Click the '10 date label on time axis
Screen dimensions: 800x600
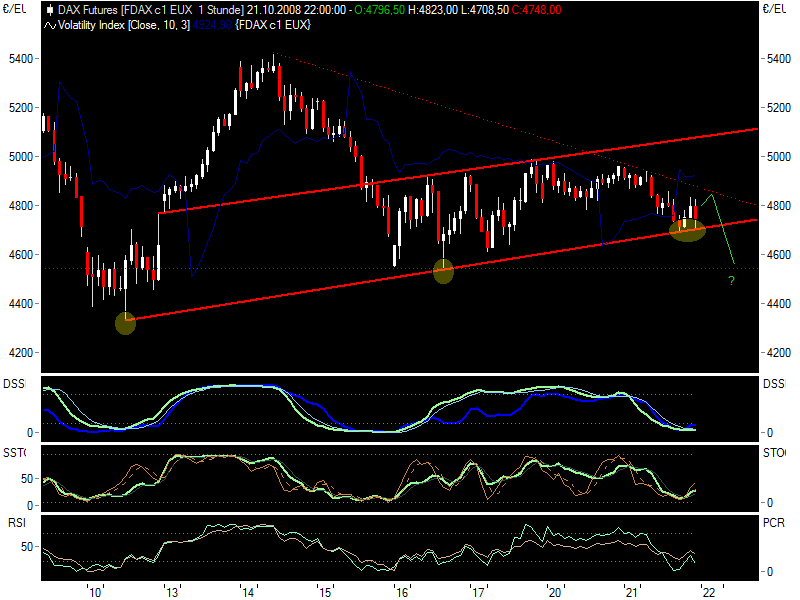point(94,592)
